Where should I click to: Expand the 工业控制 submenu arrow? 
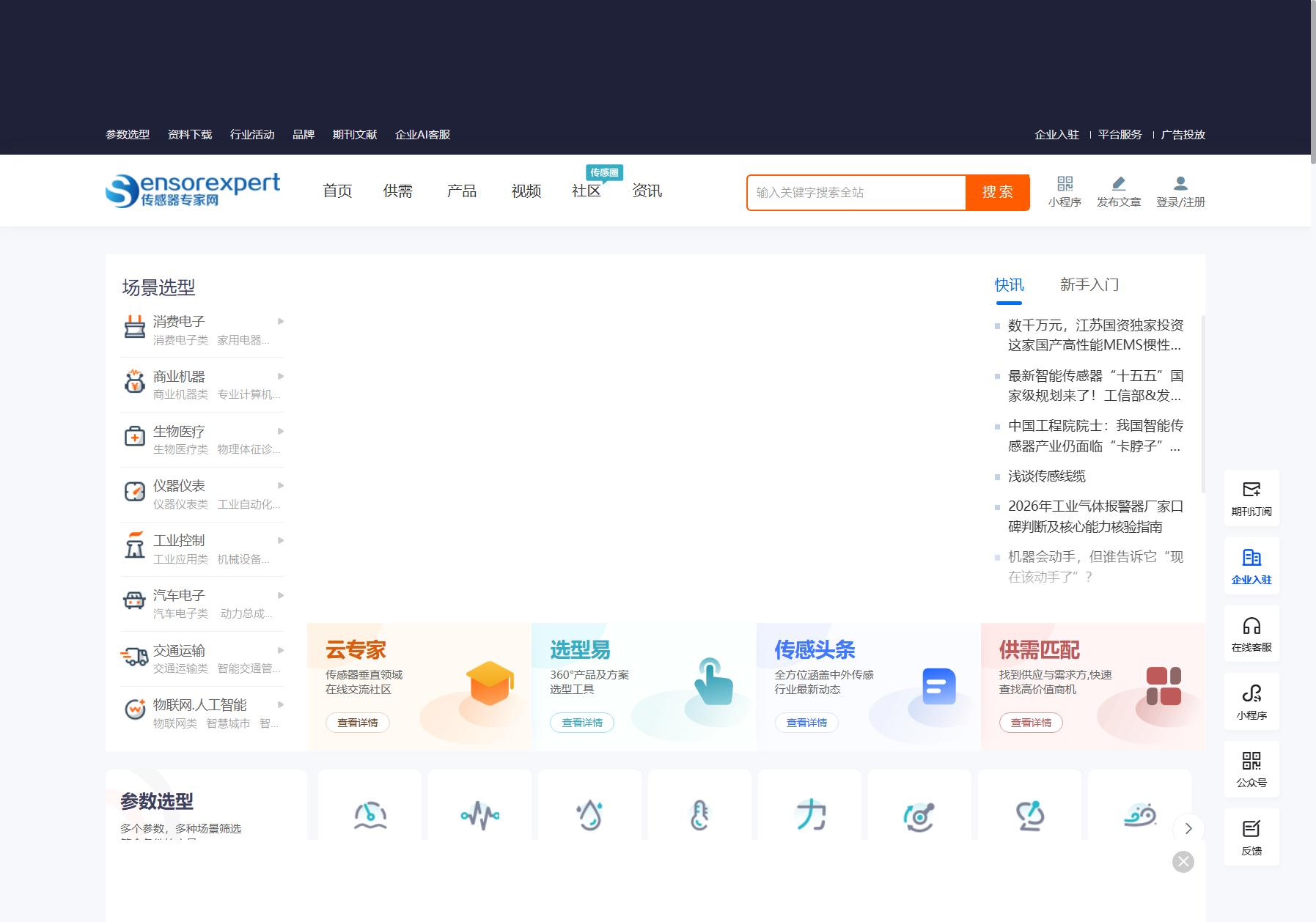click(281, 540)
